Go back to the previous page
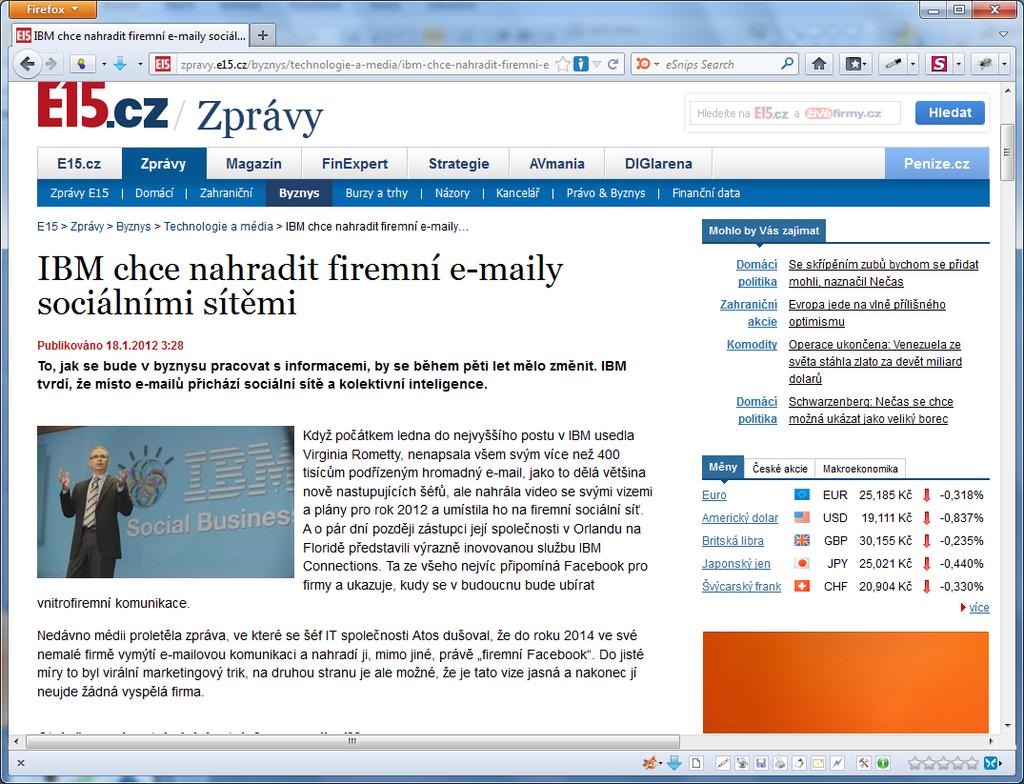1024x784 pixels. [27, 64]
